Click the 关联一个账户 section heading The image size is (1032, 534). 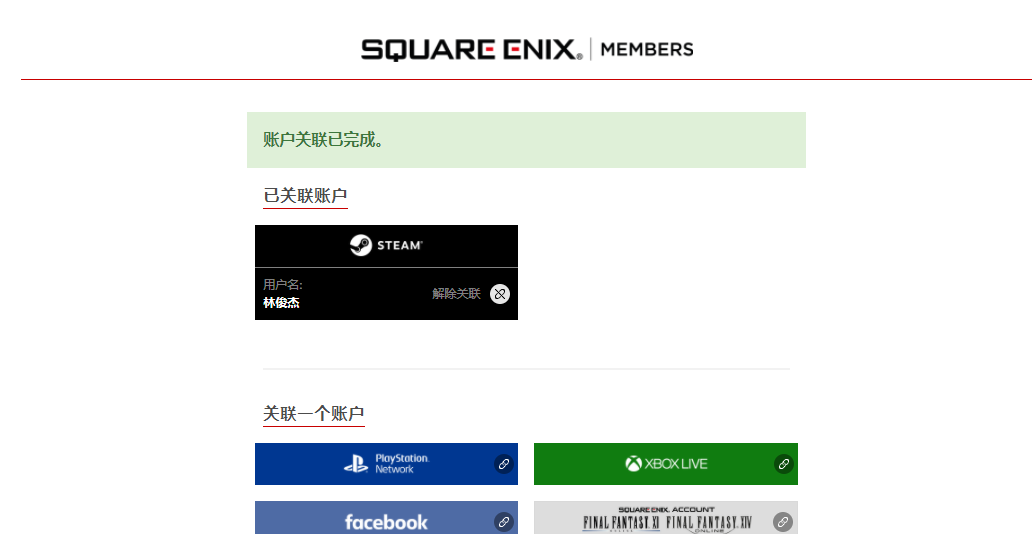click(314, 414)
